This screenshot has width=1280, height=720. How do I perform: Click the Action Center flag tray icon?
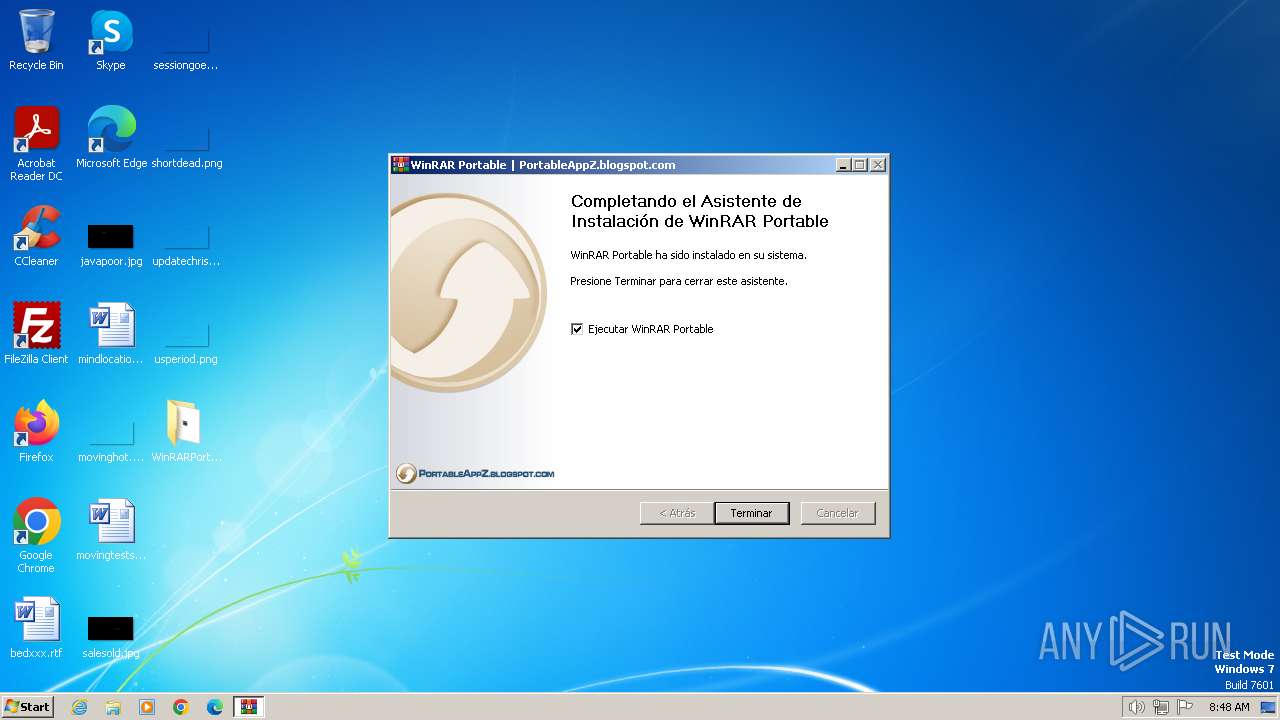[1185, 707]
